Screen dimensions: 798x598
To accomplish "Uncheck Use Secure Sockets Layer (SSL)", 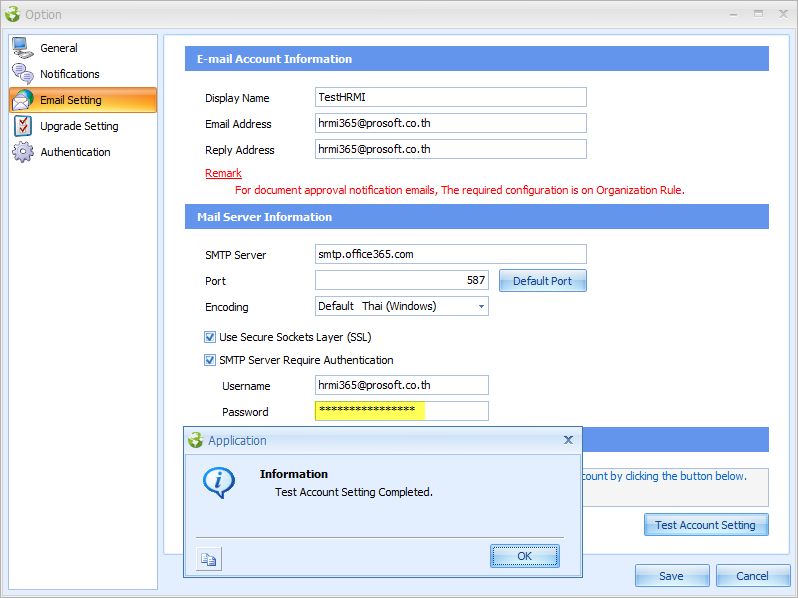I will pyautogui.click(x=210, y=337).
